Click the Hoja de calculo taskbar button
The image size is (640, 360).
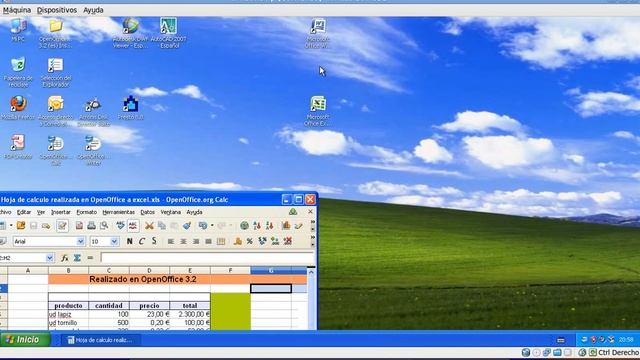[100, 340]
